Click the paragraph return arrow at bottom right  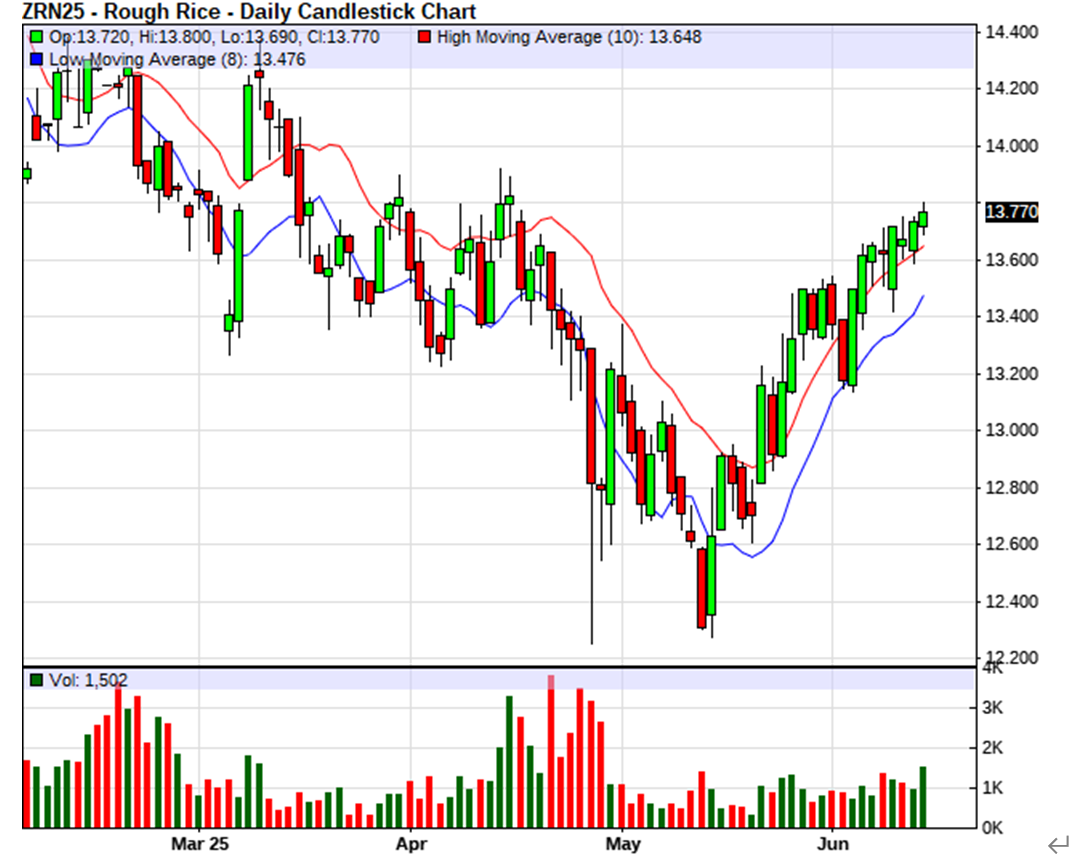tap(1056, 844)
